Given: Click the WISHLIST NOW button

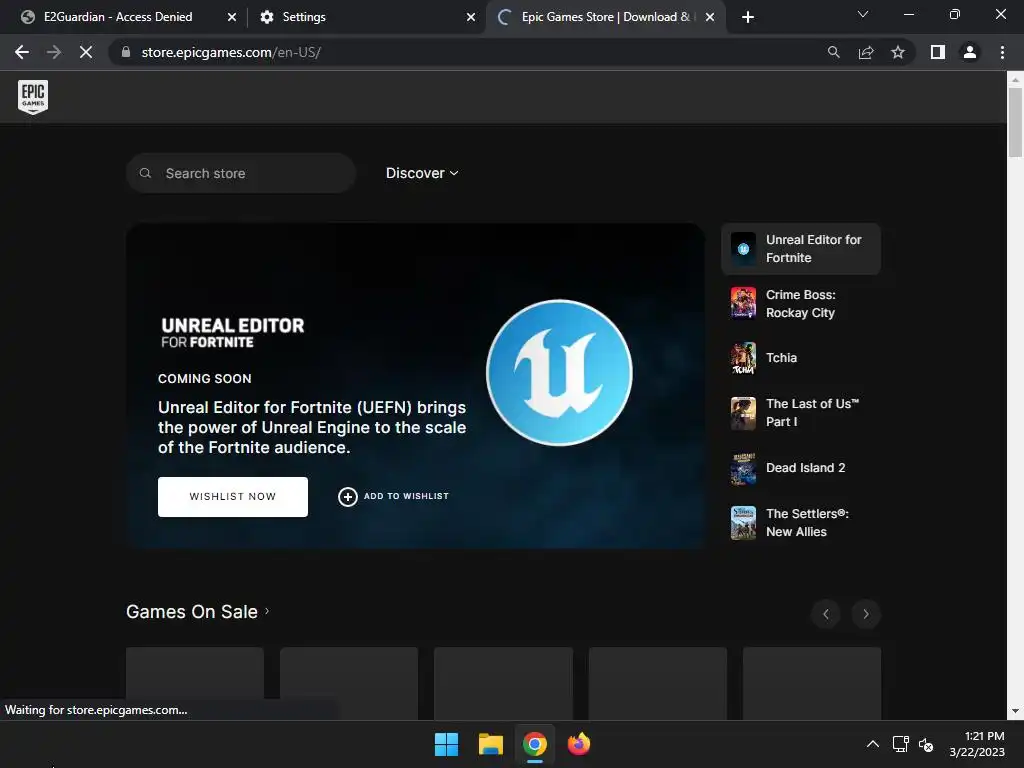Looking at the screenshot, I should click(x=232, y=497).
